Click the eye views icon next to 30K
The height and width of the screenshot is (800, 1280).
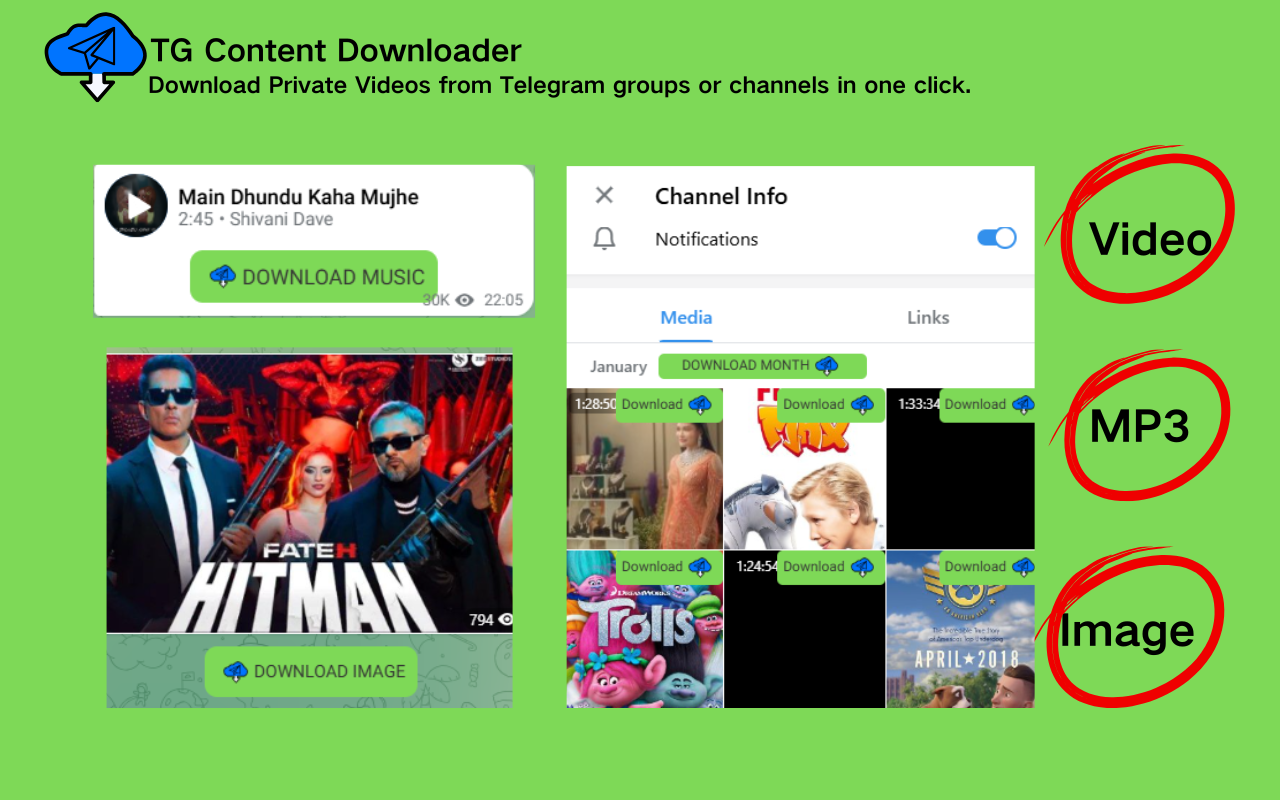tap(463, 299)
